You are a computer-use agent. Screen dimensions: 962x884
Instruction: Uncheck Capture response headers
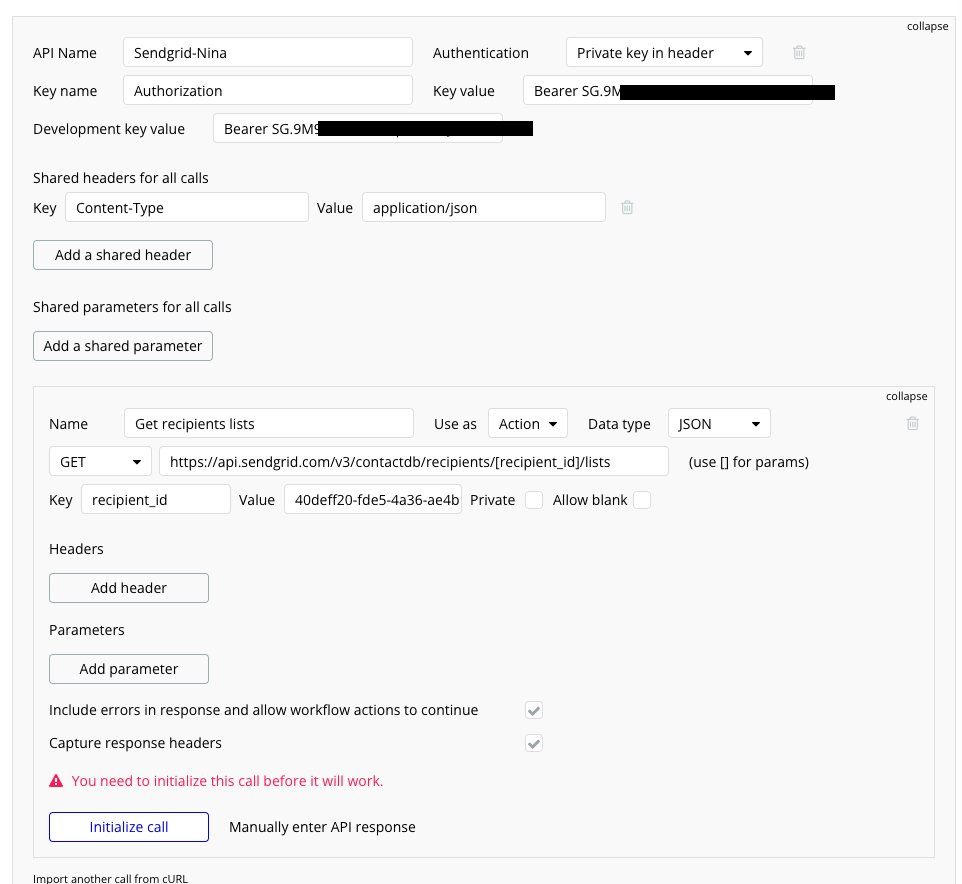pyautogui.click(x=534, y=743)
